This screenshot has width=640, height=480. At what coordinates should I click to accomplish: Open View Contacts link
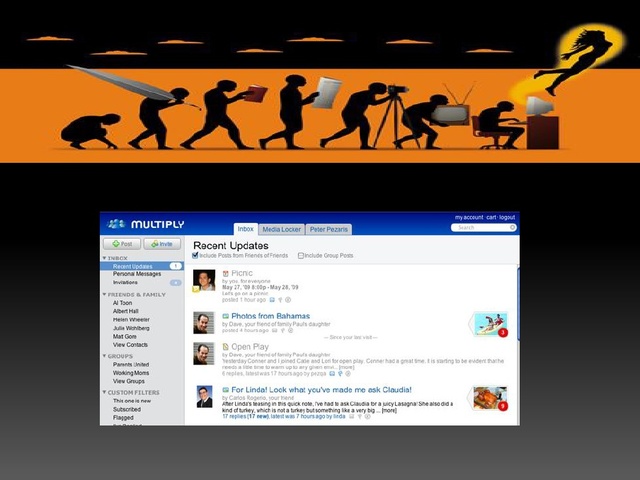coord(130,345)
